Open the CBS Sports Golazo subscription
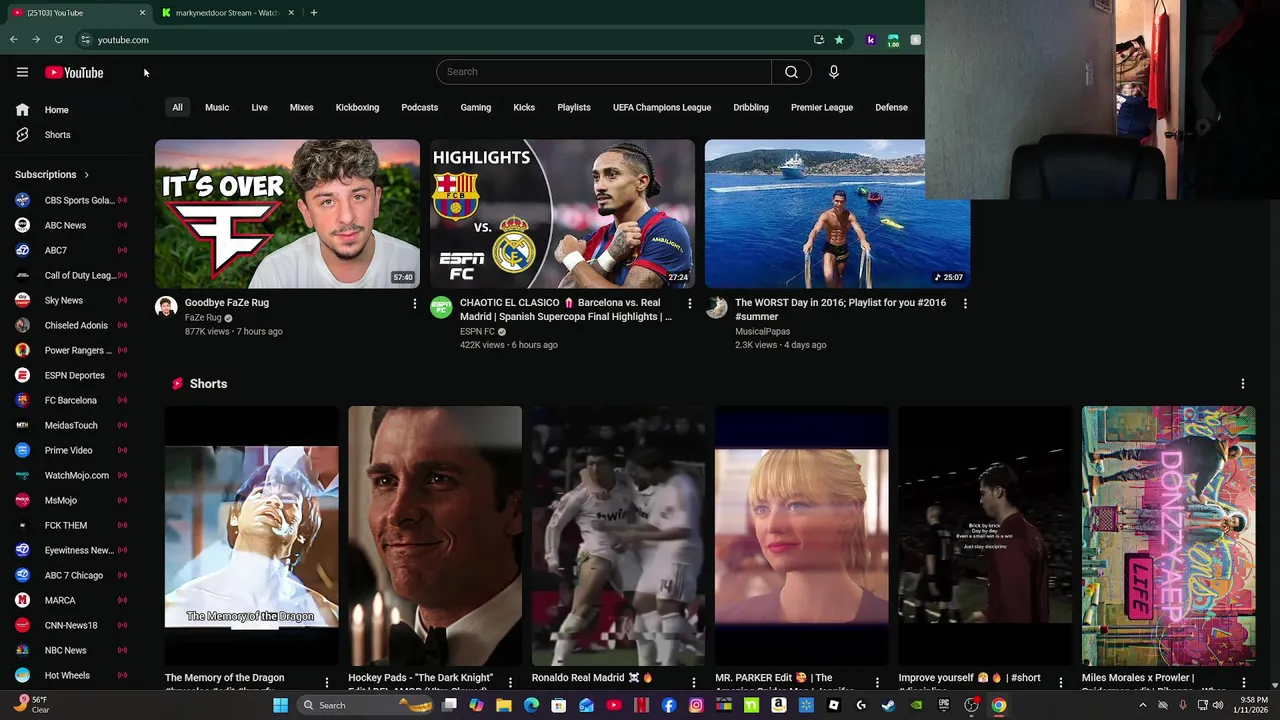Image resolution: width=1280 pixels, height=720 pixels. pos(70,200)
